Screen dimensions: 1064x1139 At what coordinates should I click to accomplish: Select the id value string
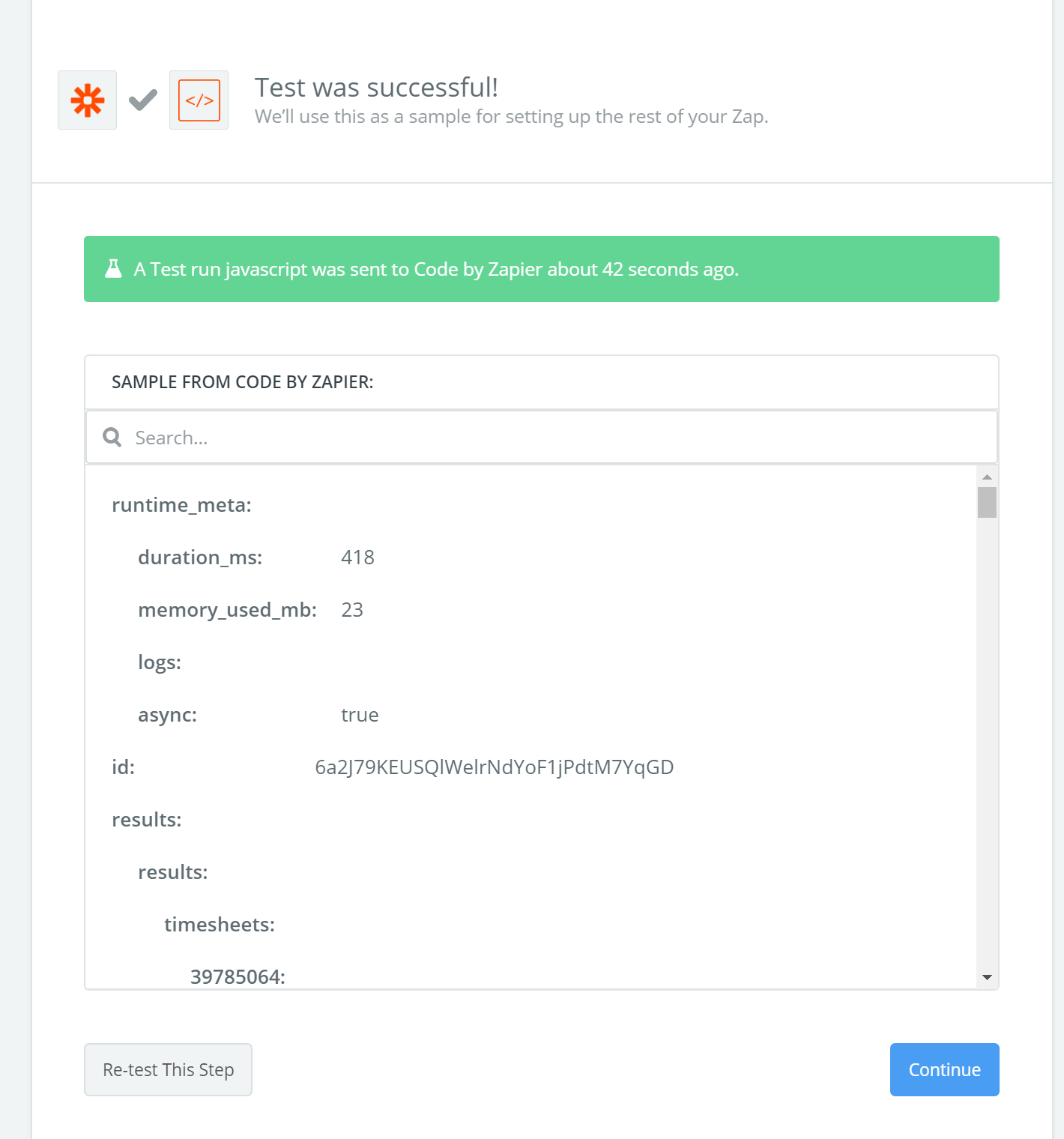pyautogui.click(x=495, y=767)
